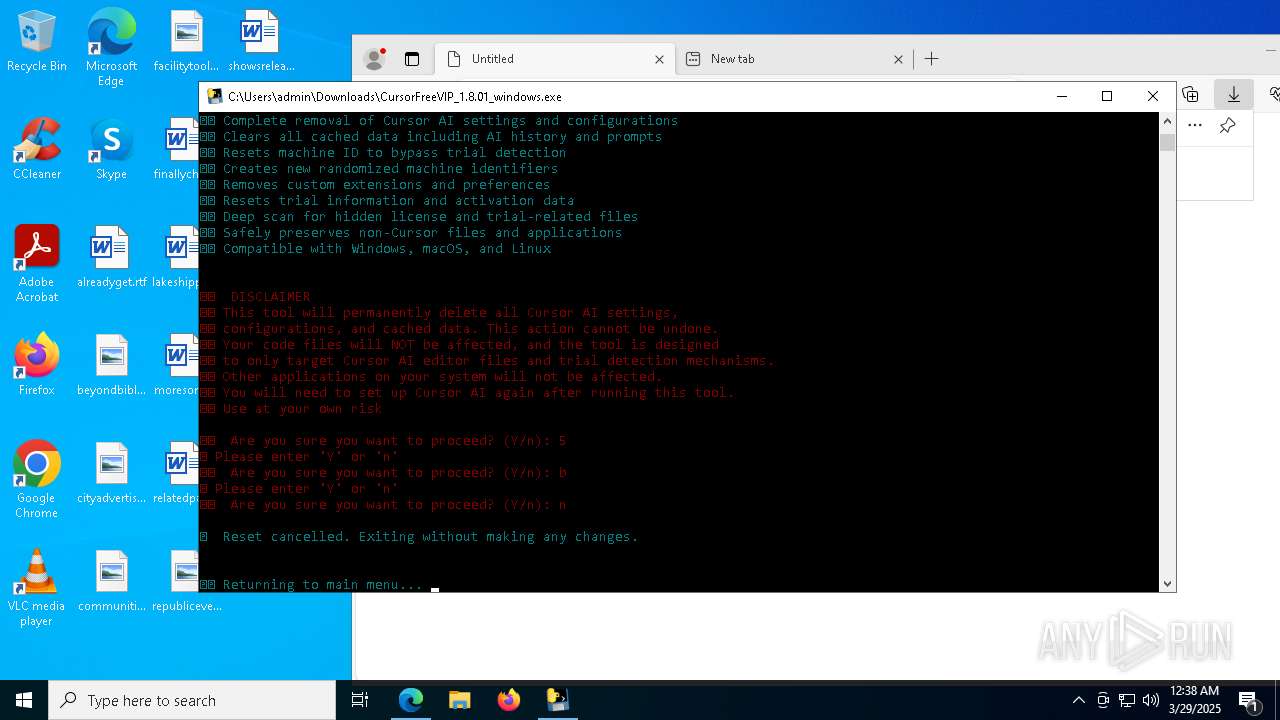1280x720 pixels.
Task: Click console scrollbar down arrow
Action: (x=1167, y=584)
